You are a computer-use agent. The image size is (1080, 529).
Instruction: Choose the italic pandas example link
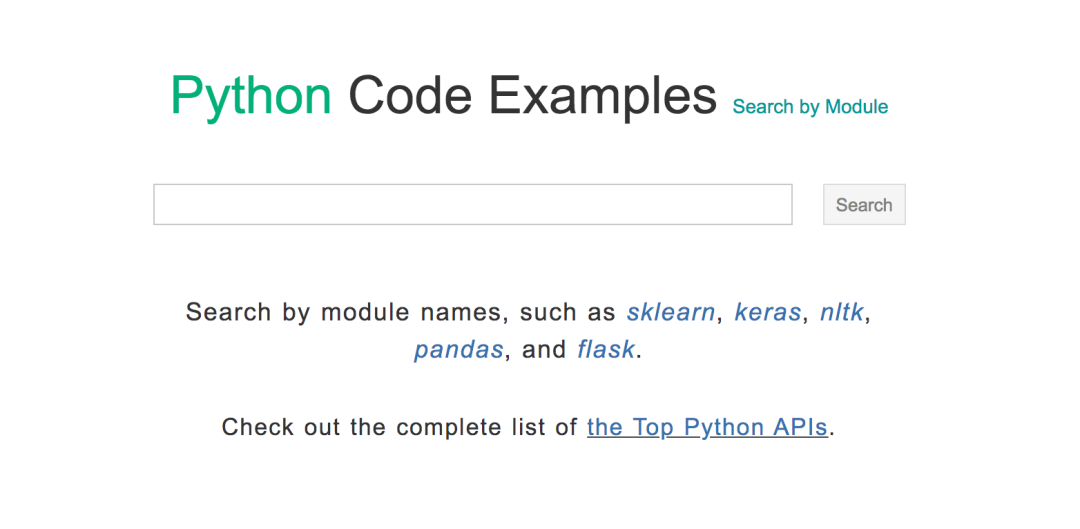[458, 351]
